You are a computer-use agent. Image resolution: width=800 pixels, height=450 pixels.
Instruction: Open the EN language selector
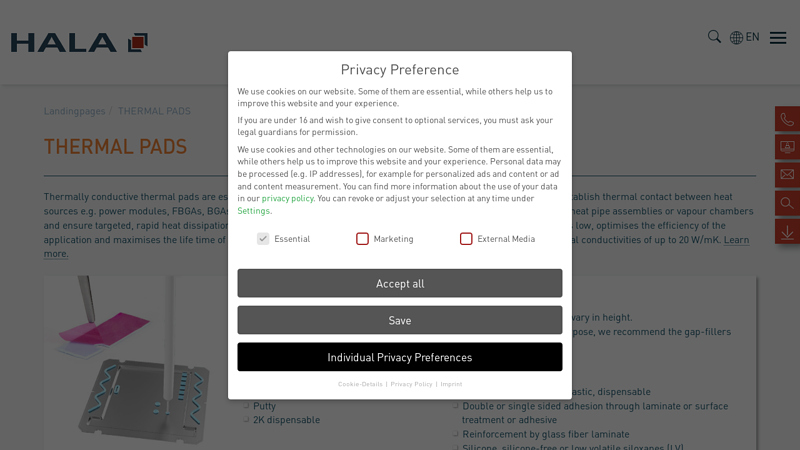pyautogui.click(x=752, y=38)
